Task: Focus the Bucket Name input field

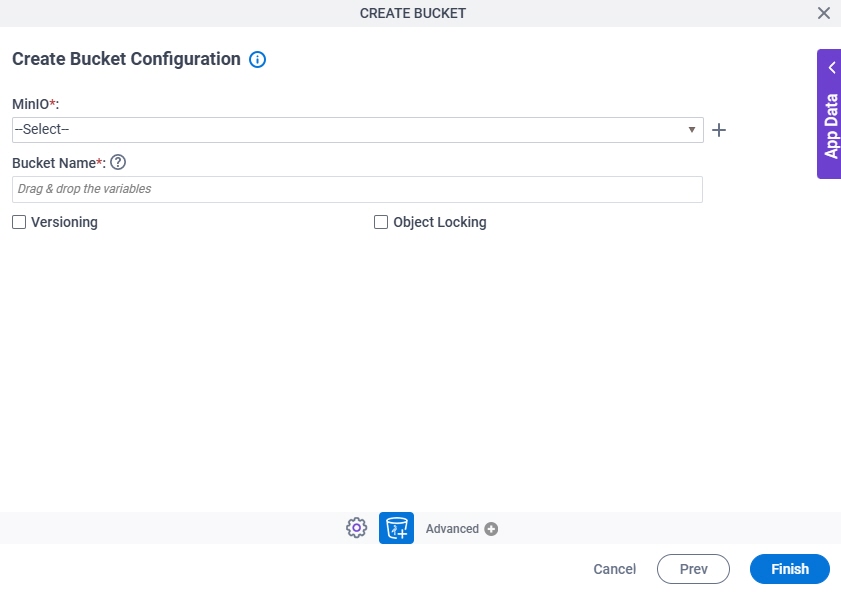Action: (357, 189)
